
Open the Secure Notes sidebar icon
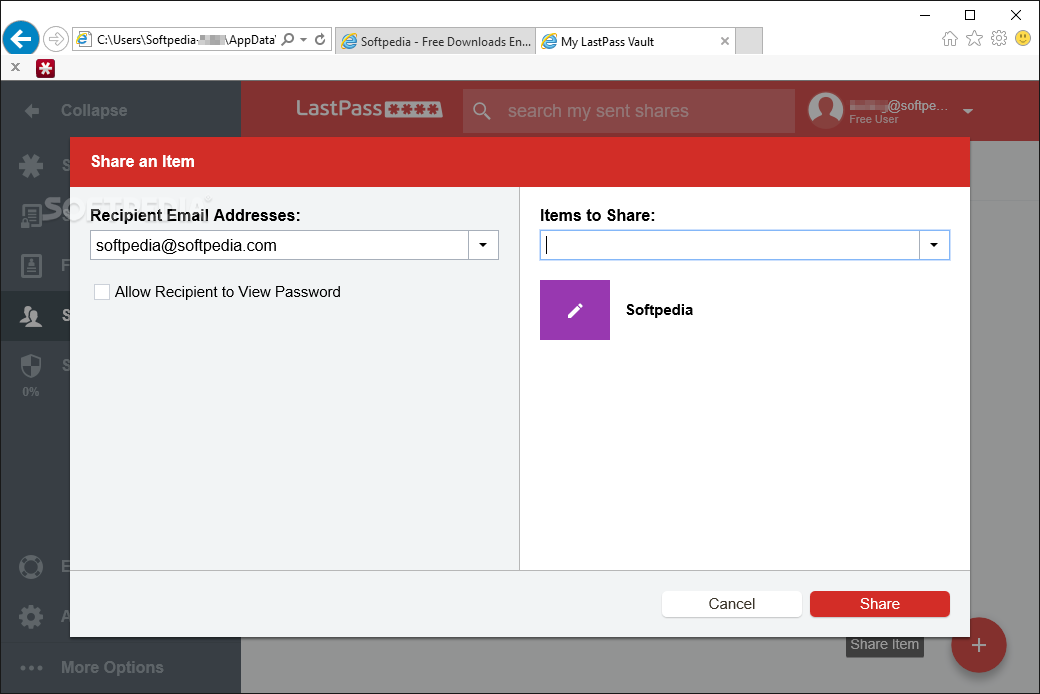31,216
